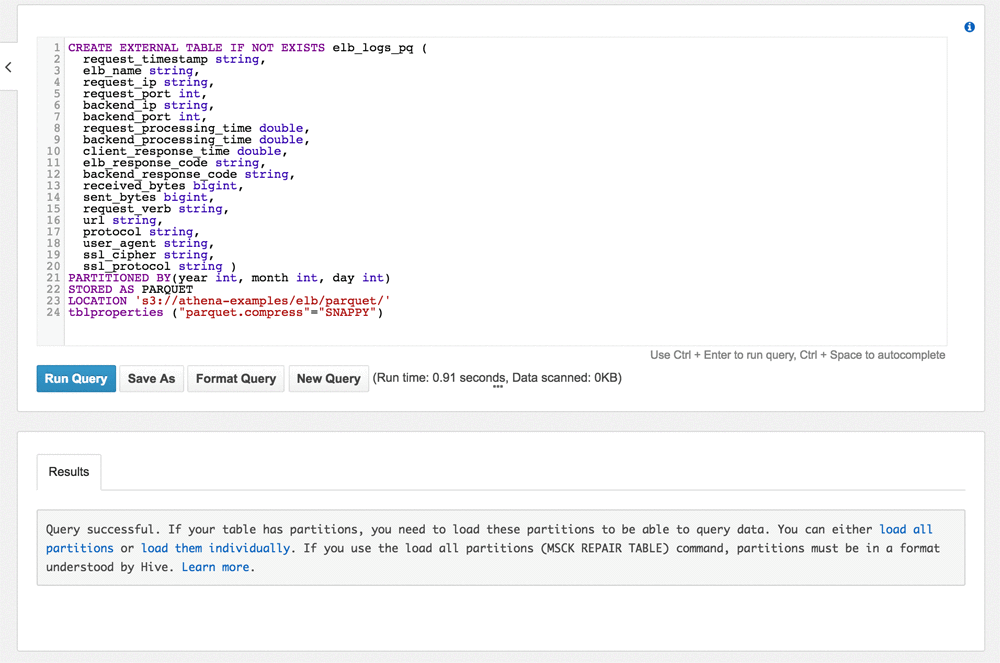Screen dimensions: 1000x663
Task: Click the 'user_agent string' line
Action: (x=148, y=243)
